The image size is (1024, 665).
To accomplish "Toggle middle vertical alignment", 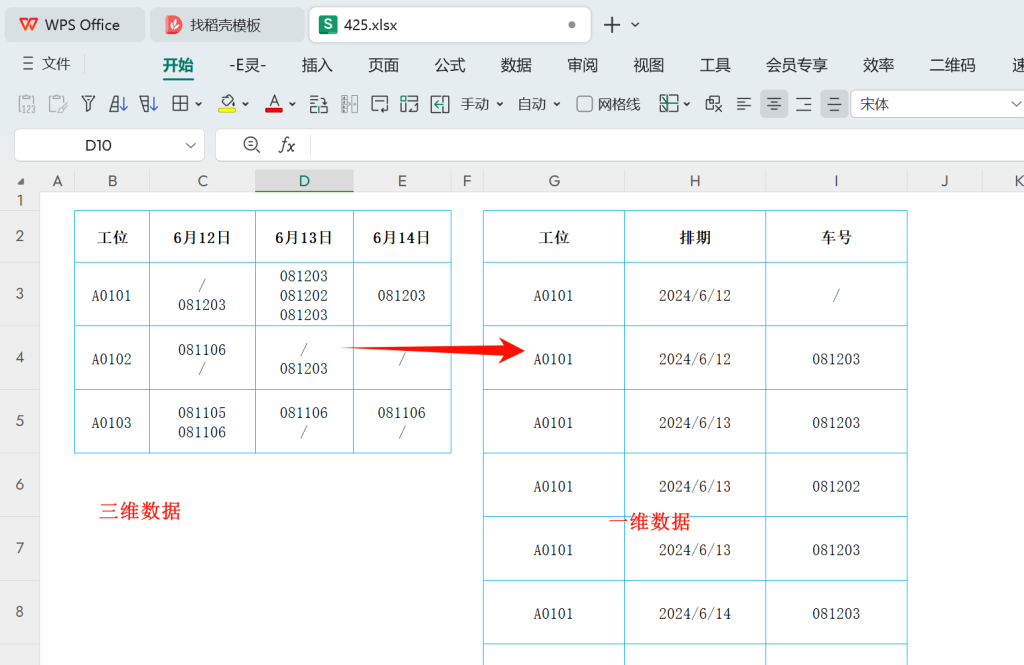I will coord(834,104).
